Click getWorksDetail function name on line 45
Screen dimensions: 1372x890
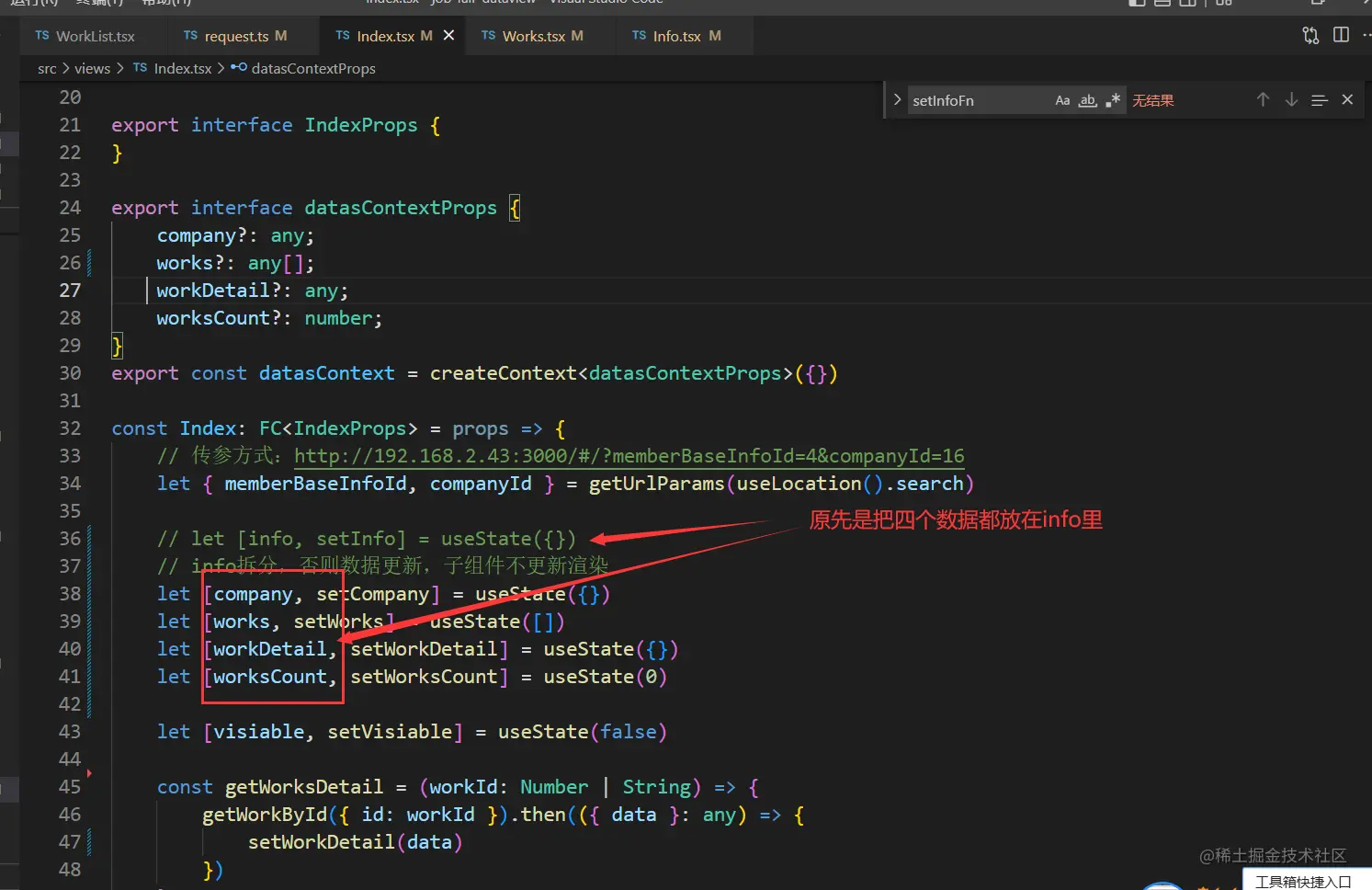[304, 787]
